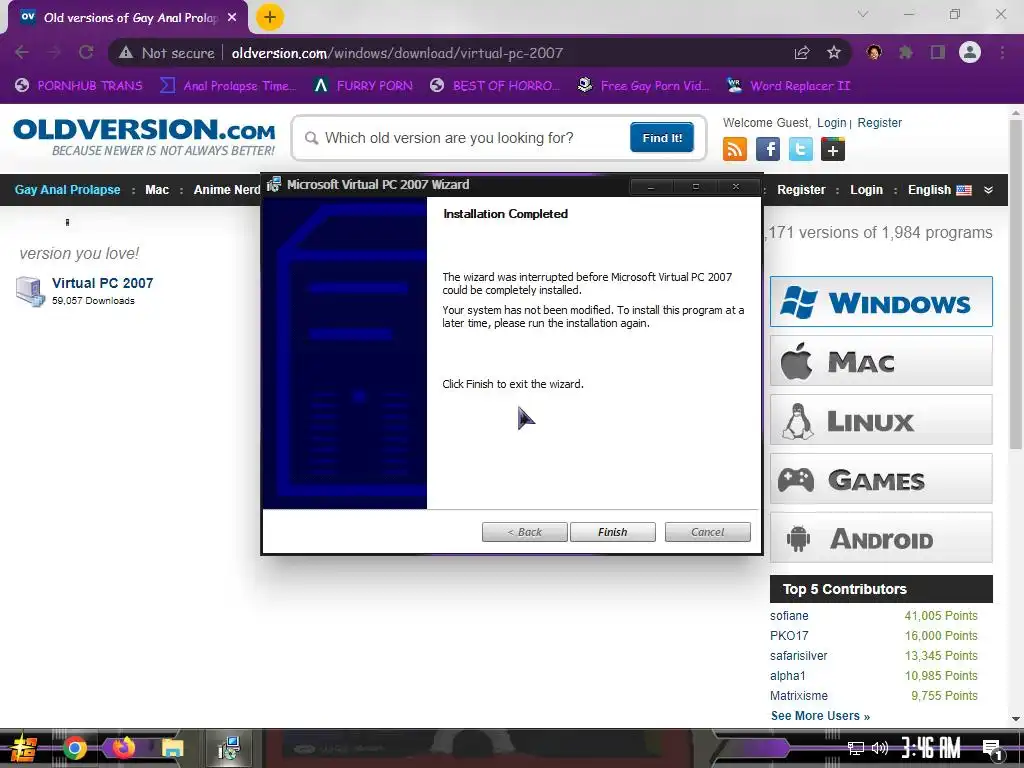Click the Virtual PC 2007 program icon
This screenshot has height=768, width=1024.
click(30, 291)
